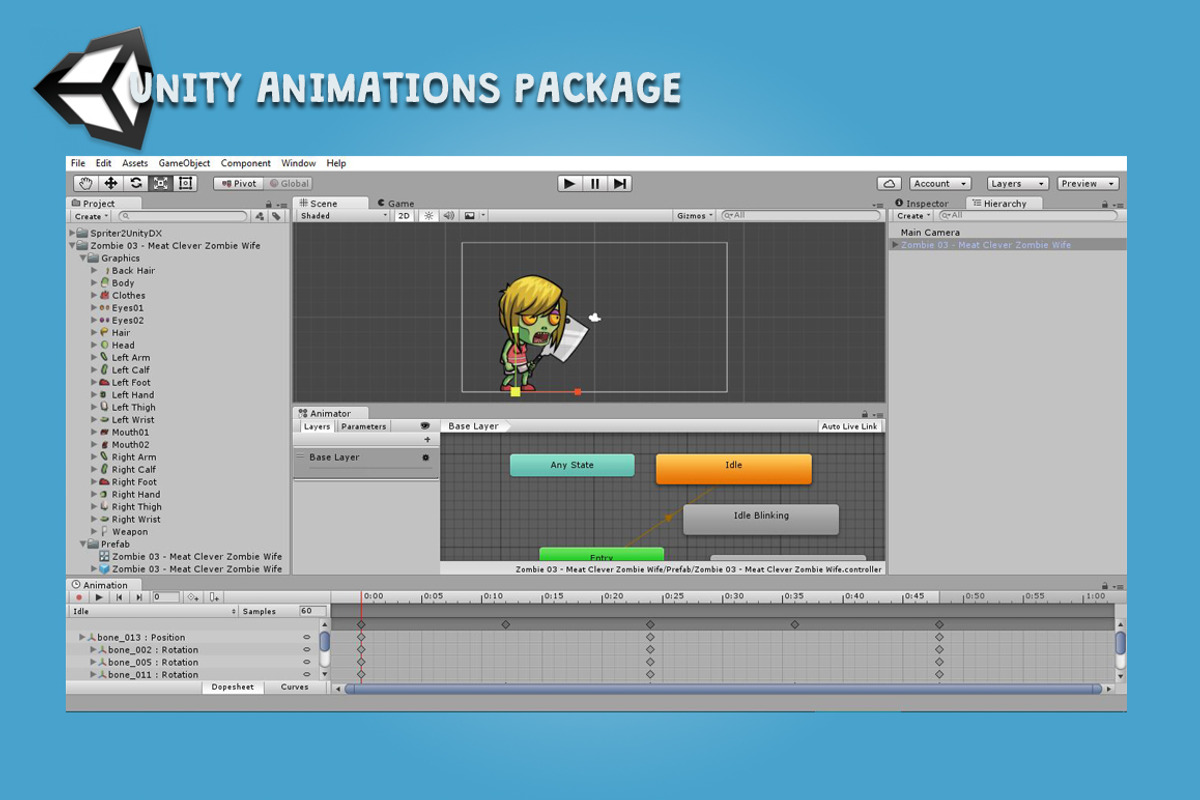Click the Project search by label icon
1200x800 pixels.
pos(277,216)
